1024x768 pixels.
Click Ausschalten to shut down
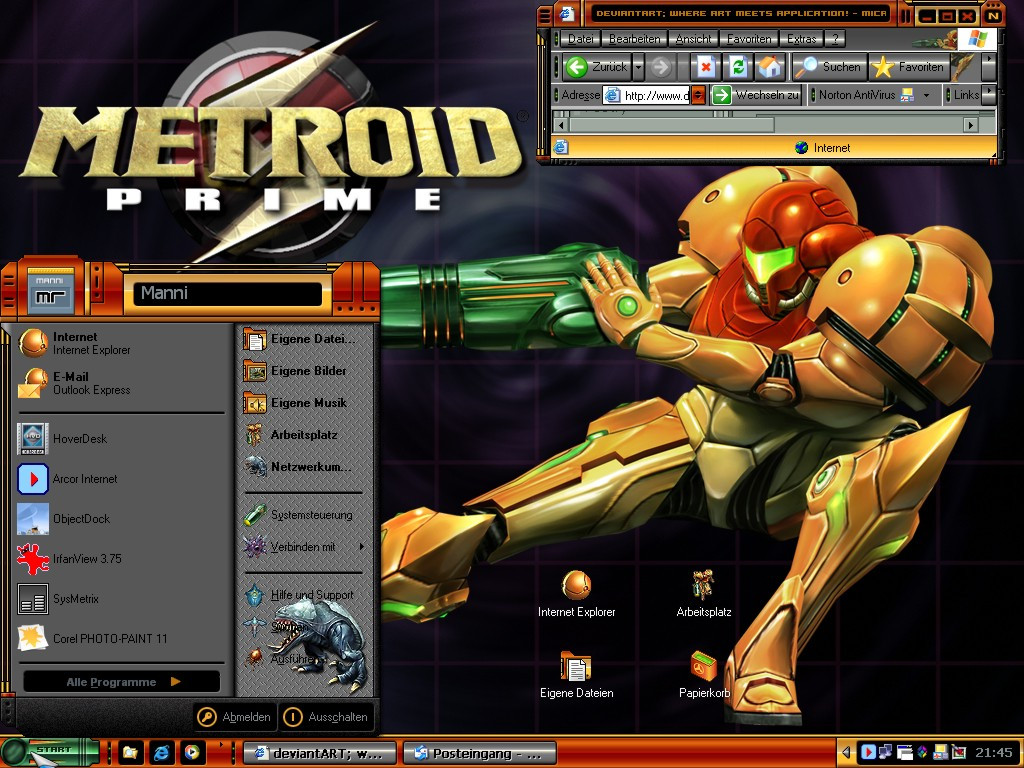[326, 717]
